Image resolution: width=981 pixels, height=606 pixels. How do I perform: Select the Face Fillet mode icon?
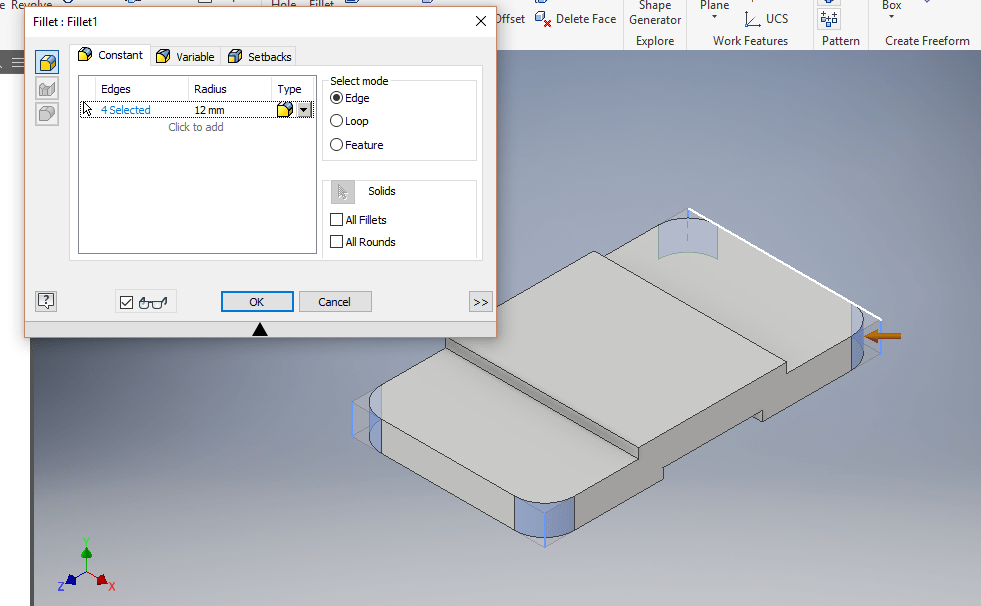click(47, 89)
